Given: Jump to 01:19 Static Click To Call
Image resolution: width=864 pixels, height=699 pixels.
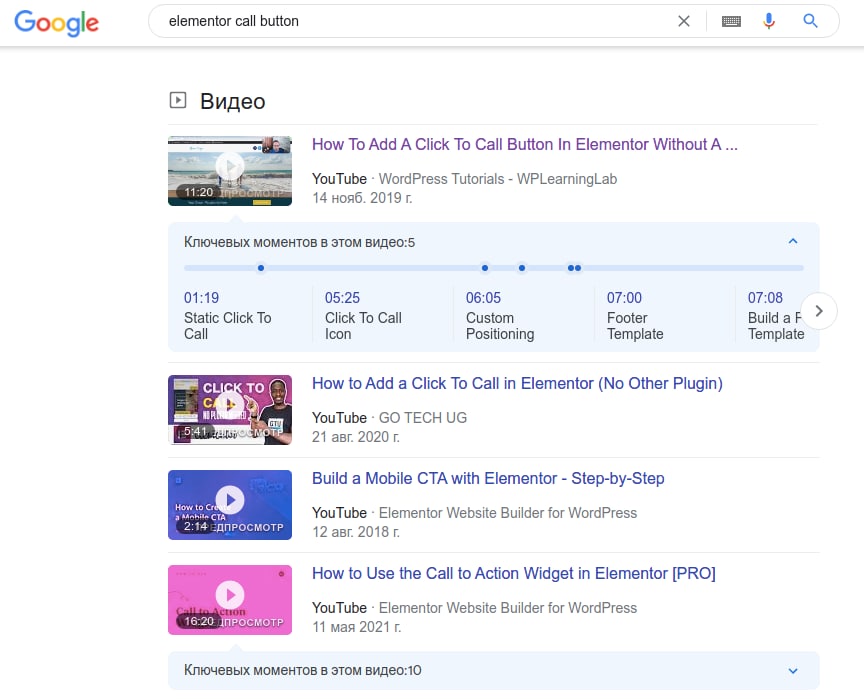Looking at the screenshot, I should pos(228,316).
